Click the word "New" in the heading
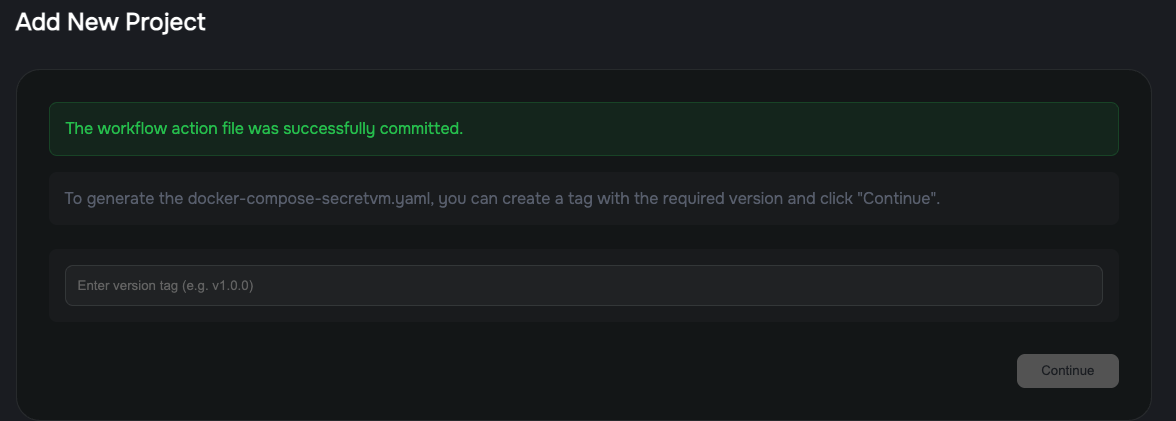This screenshot has height=421, width=1176. point(94,22)
